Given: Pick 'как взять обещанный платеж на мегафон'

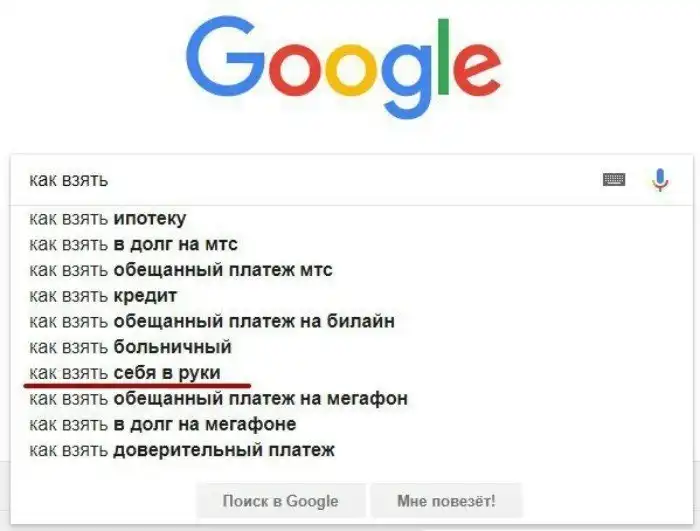Looking at the screenshot, I should [x=218, y=399].
